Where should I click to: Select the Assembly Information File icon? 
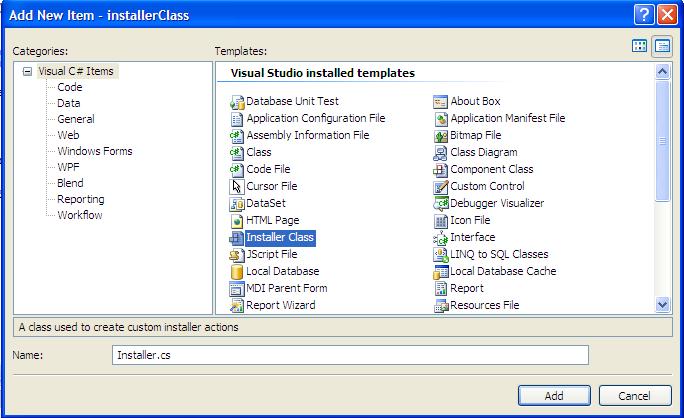pyautogui.click(x=237, y=136)
